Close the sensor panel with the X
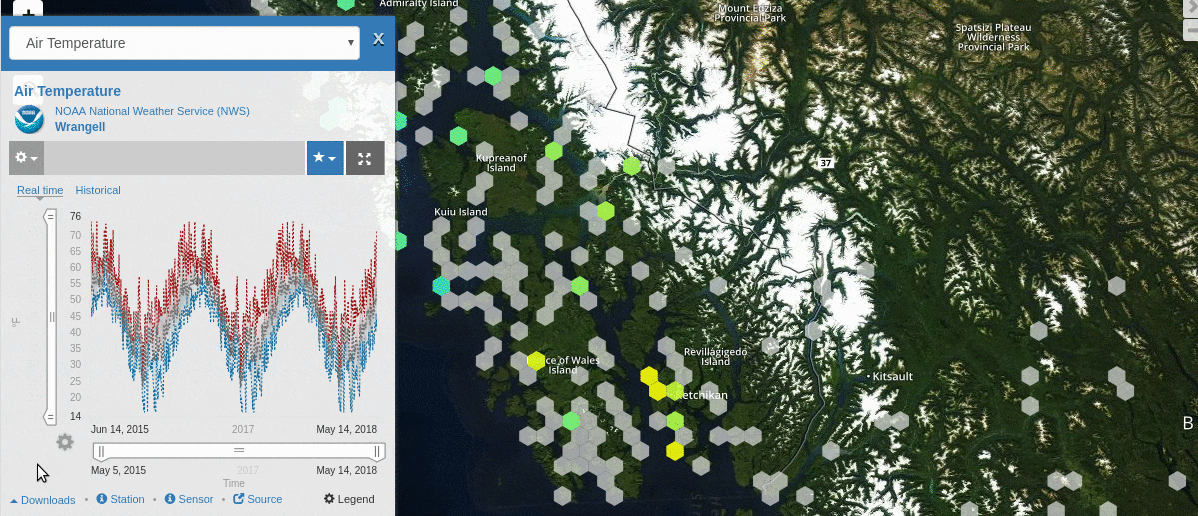The width and height of the screenshot is (1198, 516). coord(378,40)
